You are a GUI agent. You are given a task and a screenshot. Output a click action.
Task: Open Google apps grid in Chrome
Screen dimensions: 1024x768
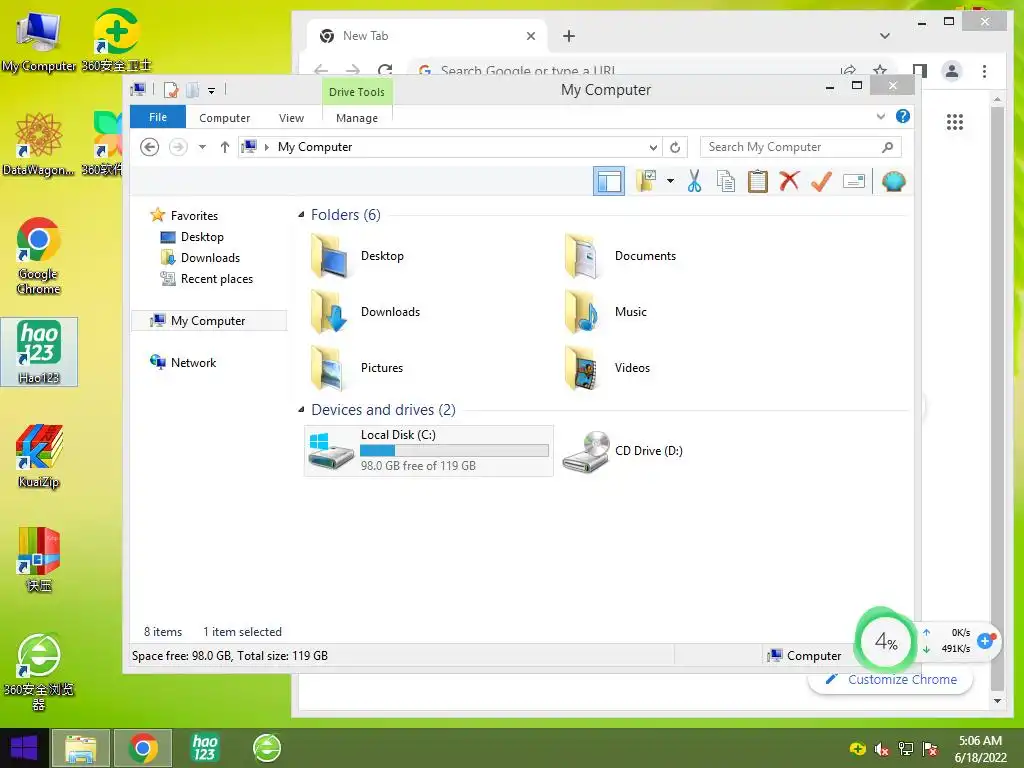tap(955, 121)
